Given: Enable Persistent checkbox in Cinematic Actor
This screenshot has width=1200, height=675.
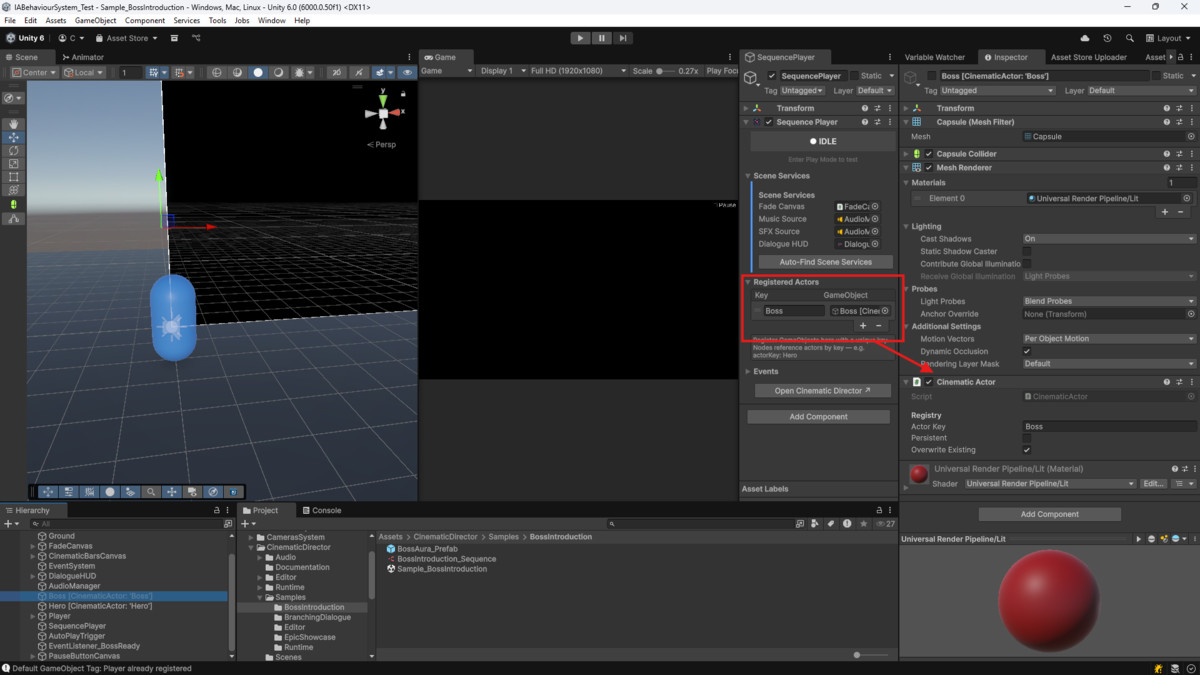Looking at the screenshot, I should click(1027, 438).
